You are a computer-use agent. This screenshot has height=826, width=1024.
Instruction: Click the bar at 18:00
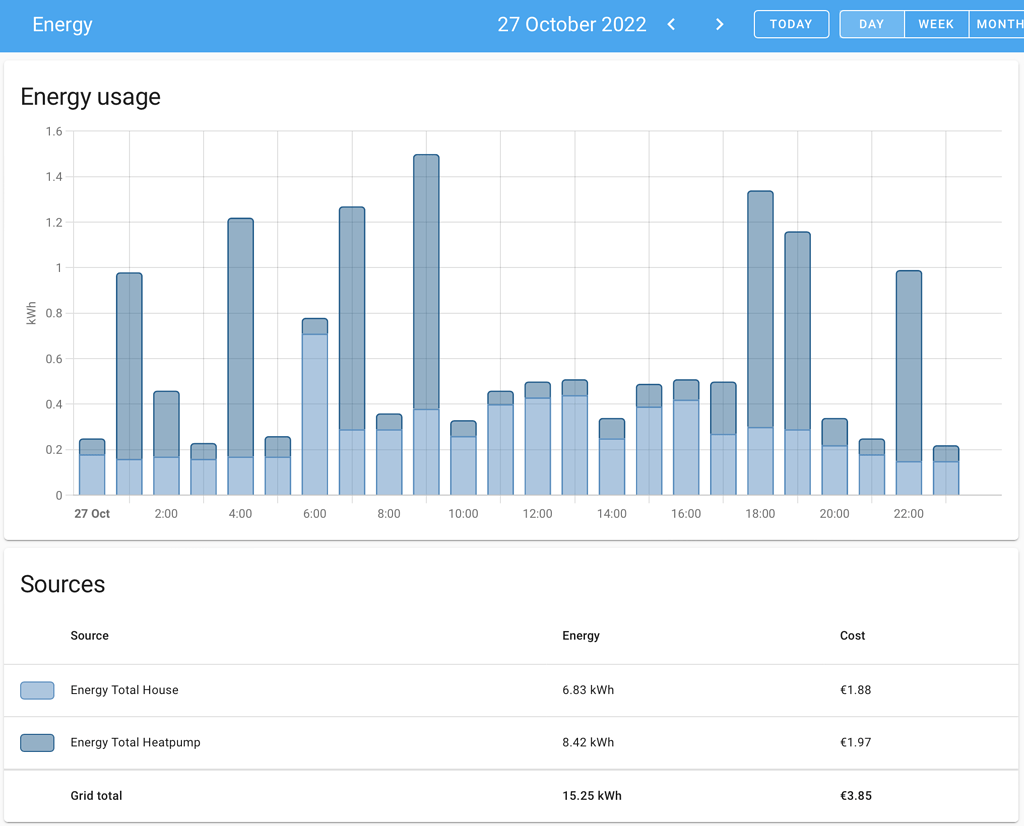point(760,330)
